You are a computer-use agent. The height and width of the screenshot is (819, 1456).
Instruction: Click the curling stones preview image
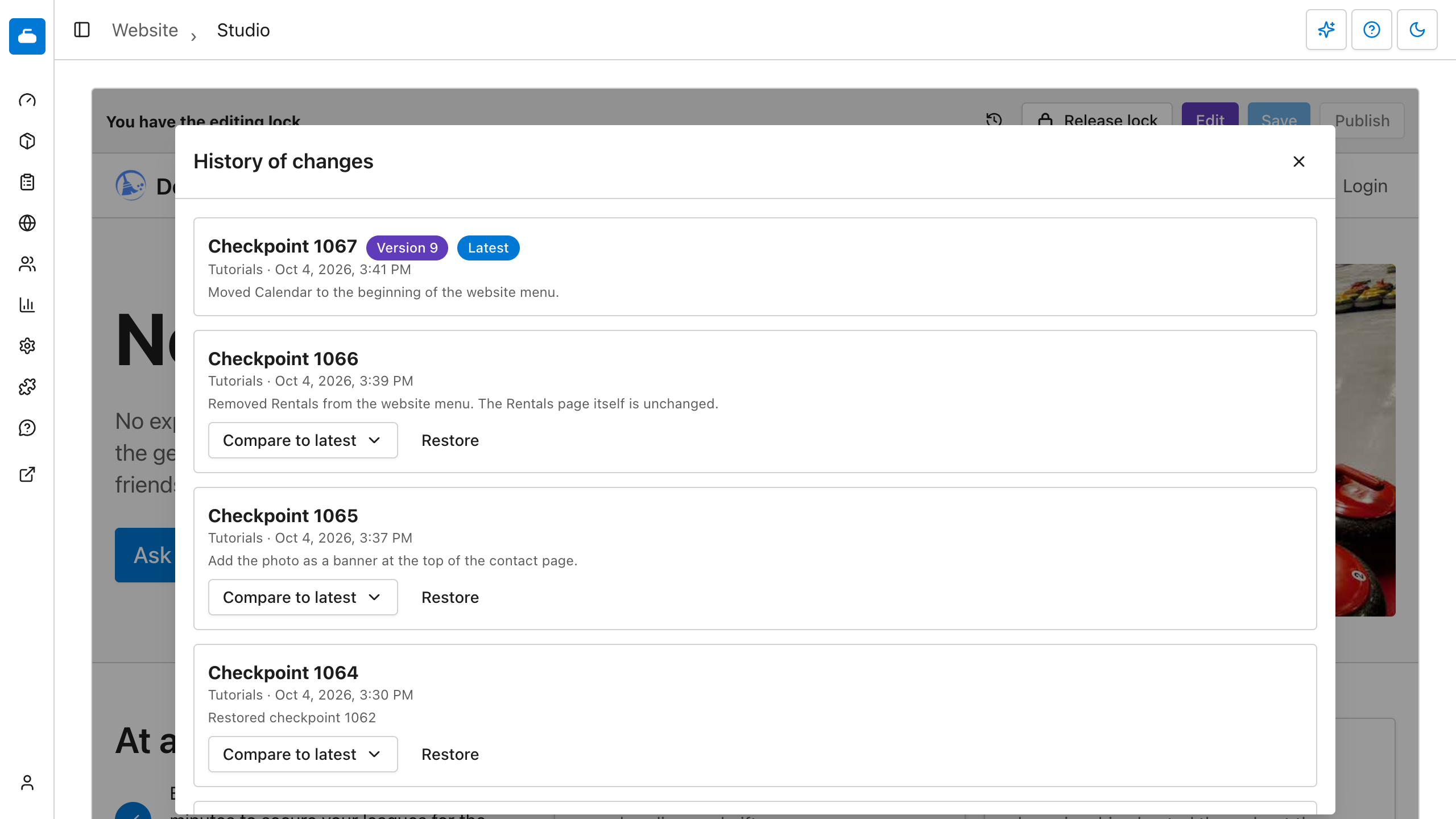1365,440
